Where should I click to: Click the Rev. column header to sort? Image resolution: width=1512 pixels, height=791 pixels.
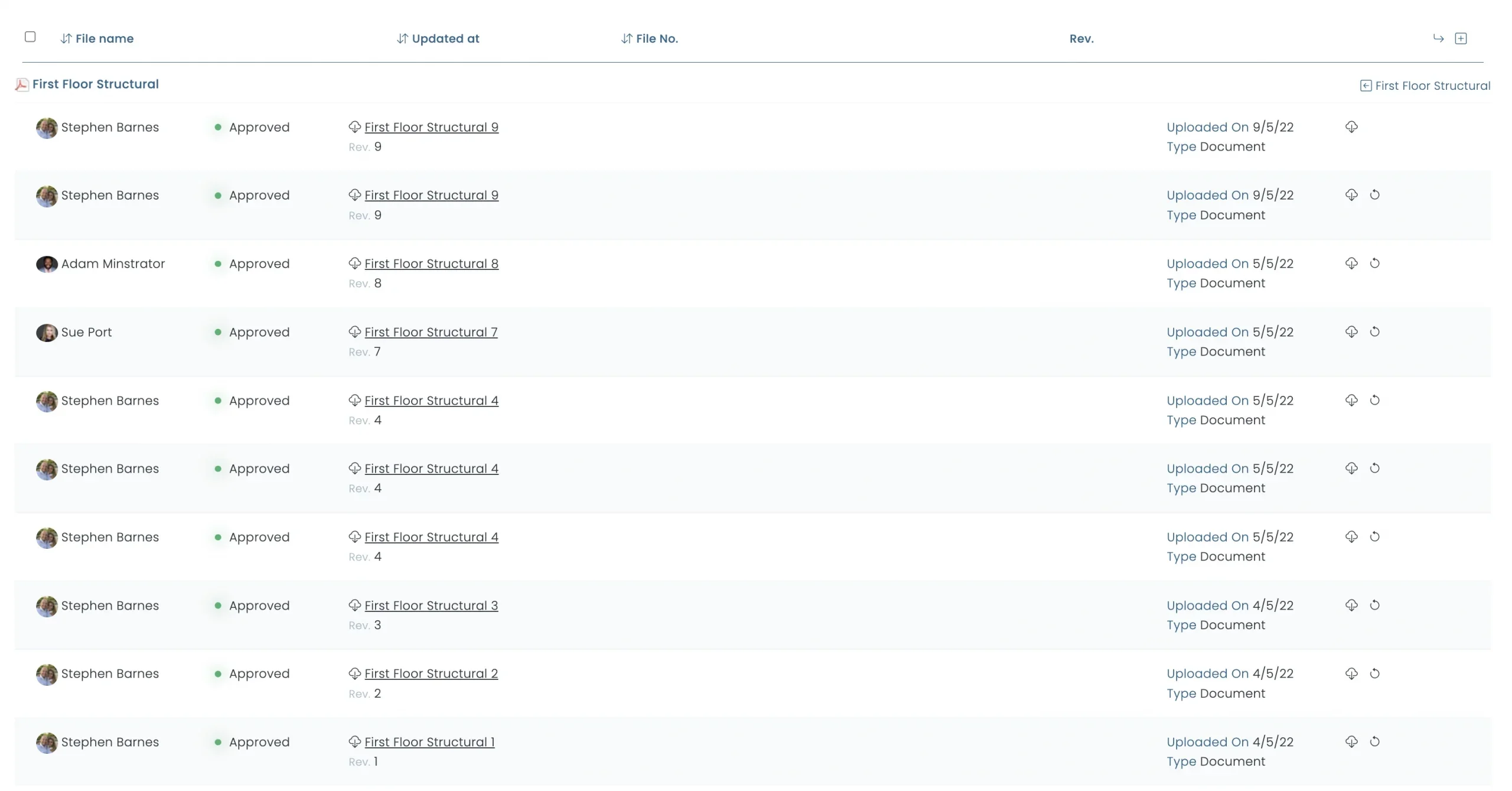click(x=1081, y=38)
